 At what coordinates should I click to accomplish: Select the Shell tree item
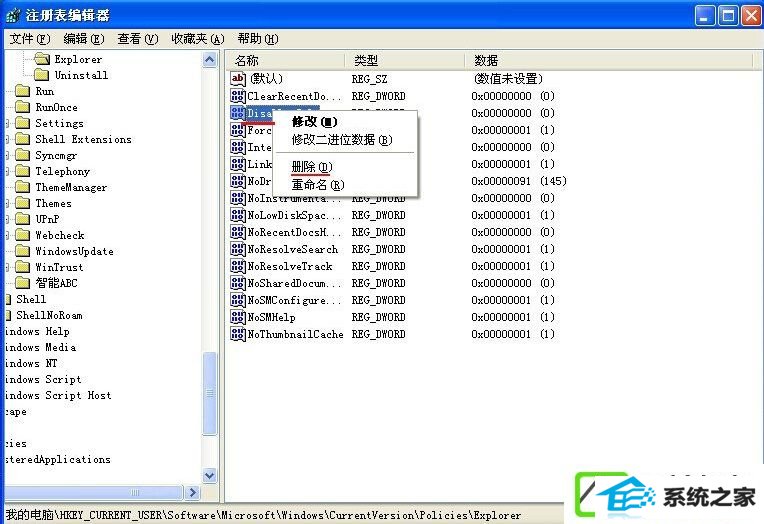(31, 299)
